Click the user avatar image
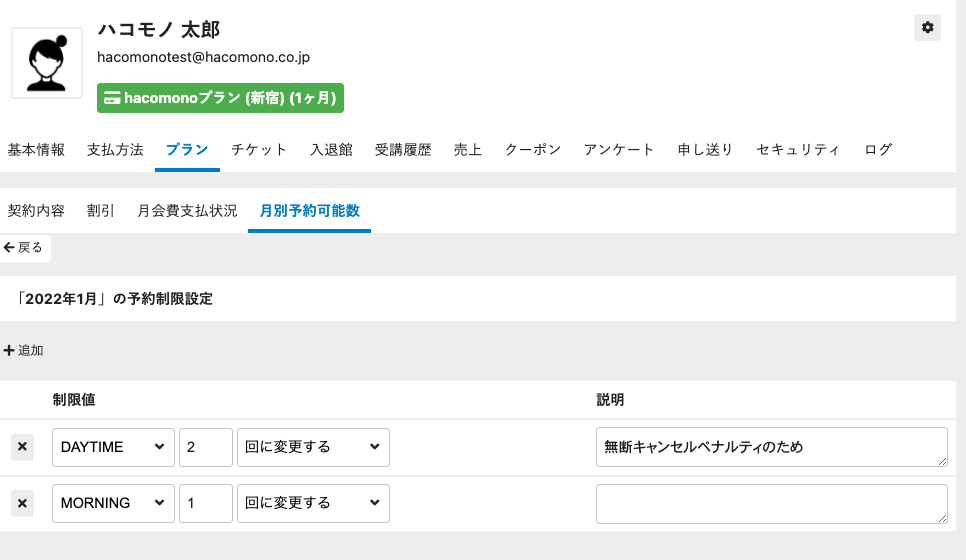 [47, 63]
